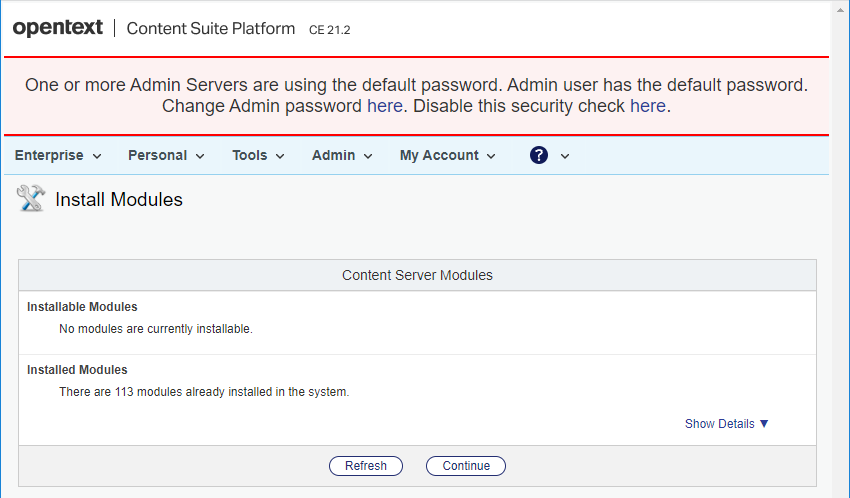The height and width of the screenshot is (498, 850).
Task: Expand the Admin dropdown menu
Action: pos(342,155)
